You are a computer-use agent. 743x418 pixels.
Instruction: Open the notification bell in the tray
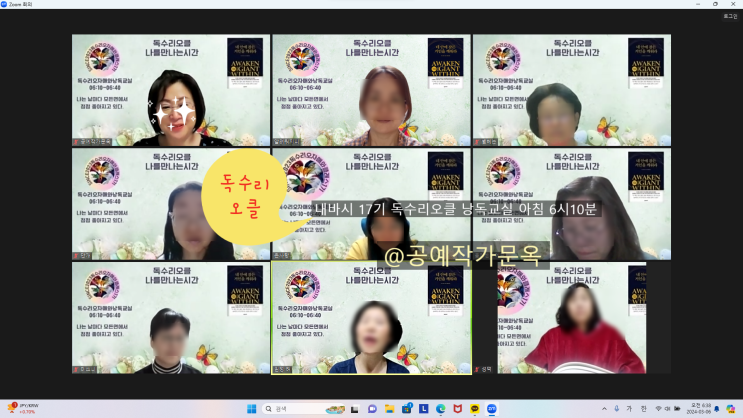click(x=717, y=409)
